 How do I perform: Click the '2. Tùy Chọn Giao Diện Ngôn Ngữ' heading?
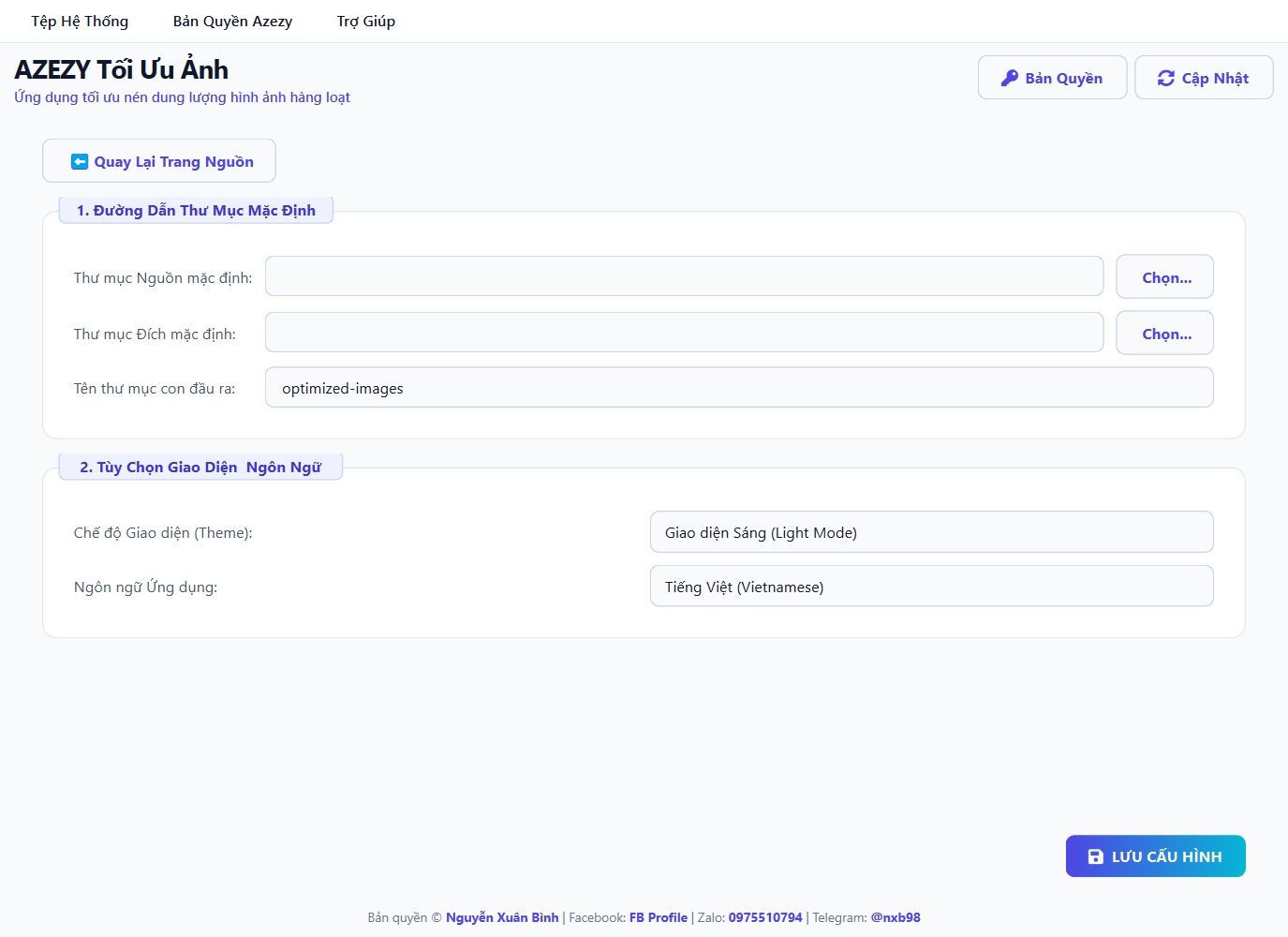point(200,467)
